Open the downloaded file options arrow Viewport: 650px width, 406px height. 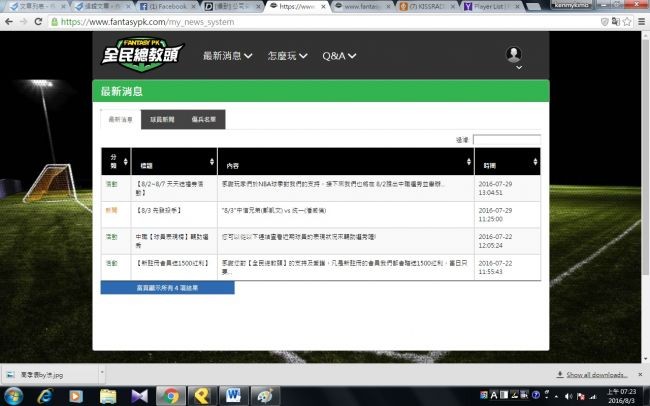tap(102, 372)
